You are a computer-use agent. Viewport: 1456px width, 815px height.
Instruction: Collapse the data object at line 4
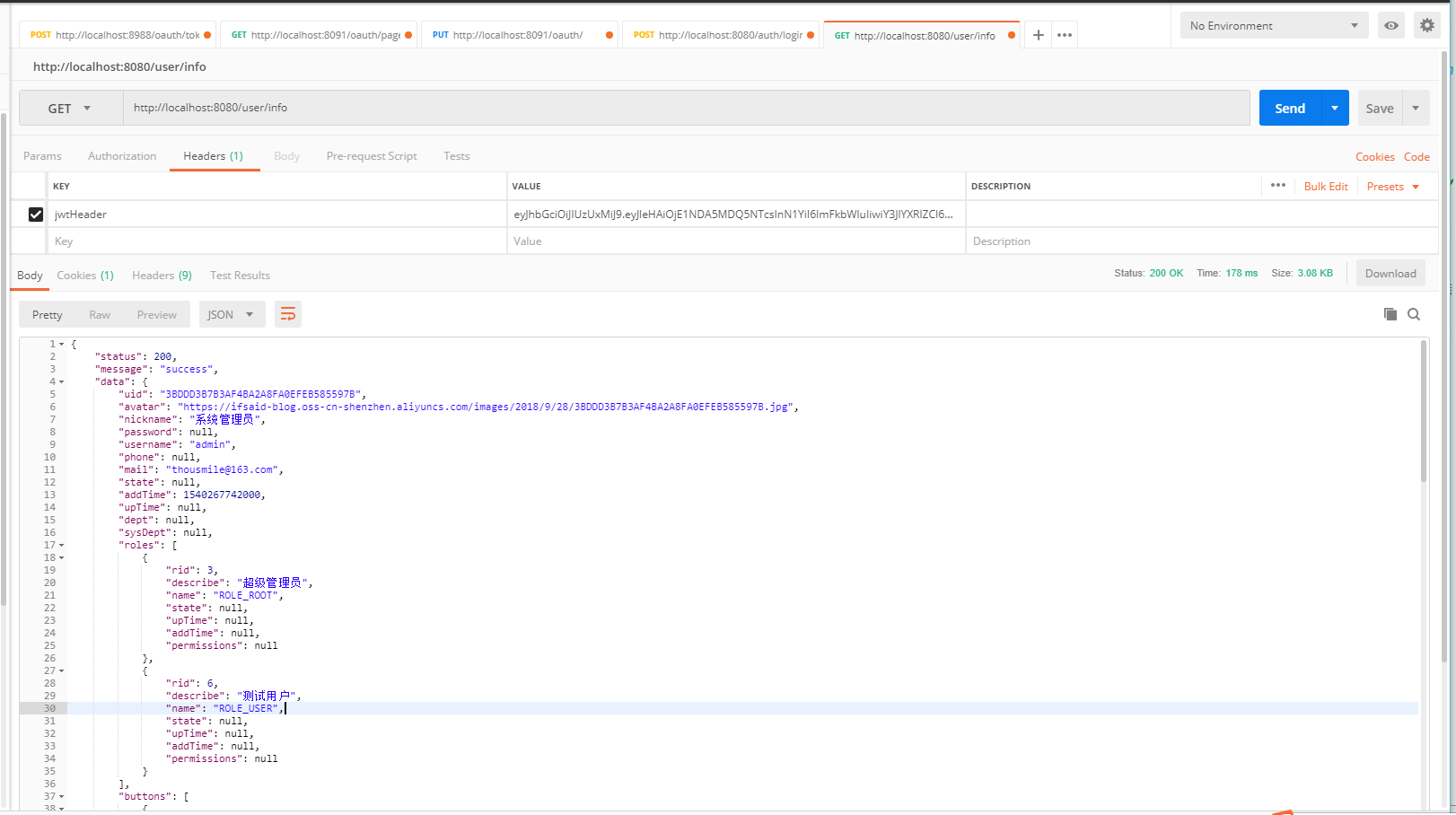[62, 381]
